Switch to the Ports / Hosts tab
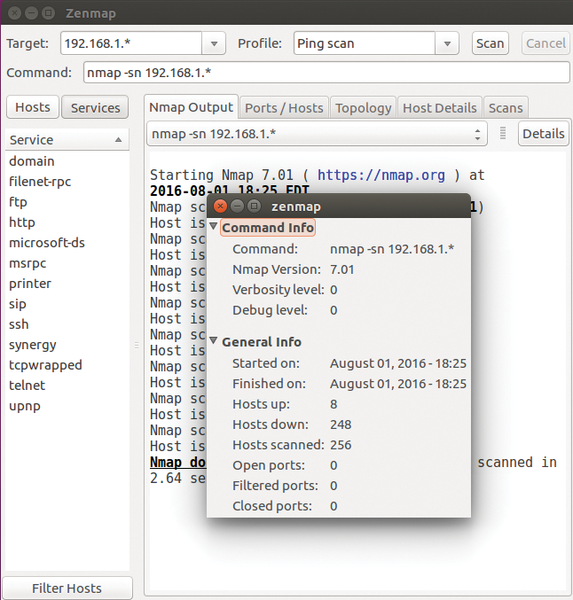 point(284,108)
